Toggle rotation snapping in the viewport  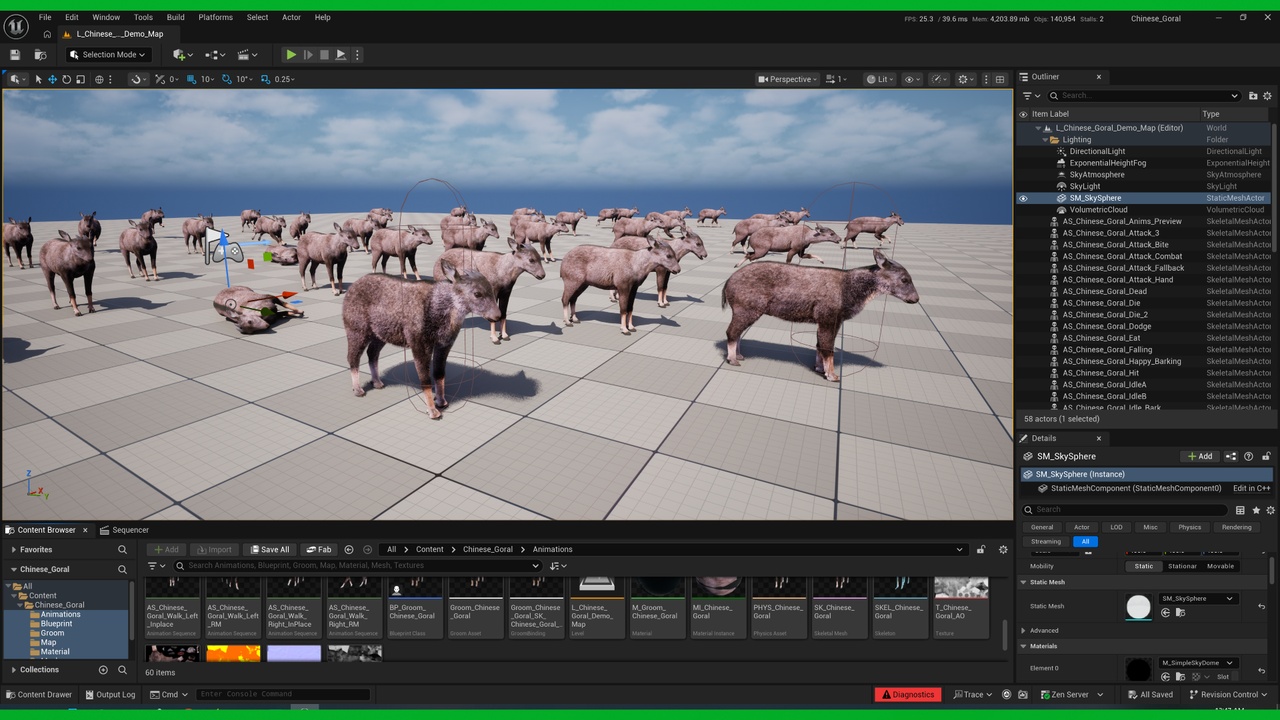coord(227,79)
